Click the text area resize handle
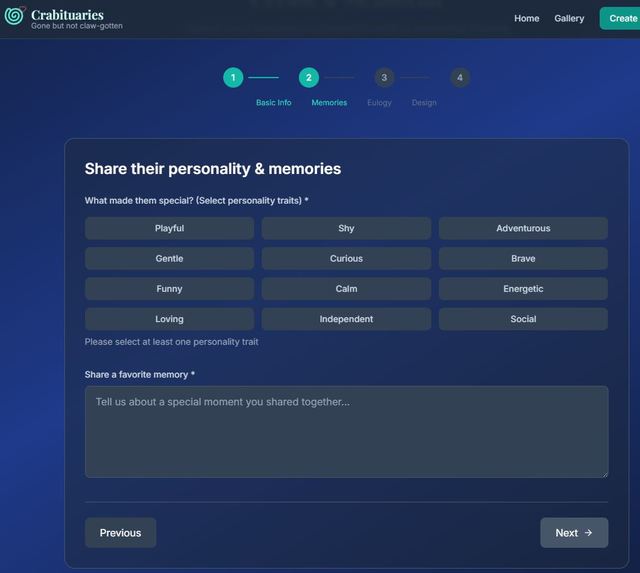Viewport: 640px width, 573px height. pyautogui.click(x=605, y=474)
